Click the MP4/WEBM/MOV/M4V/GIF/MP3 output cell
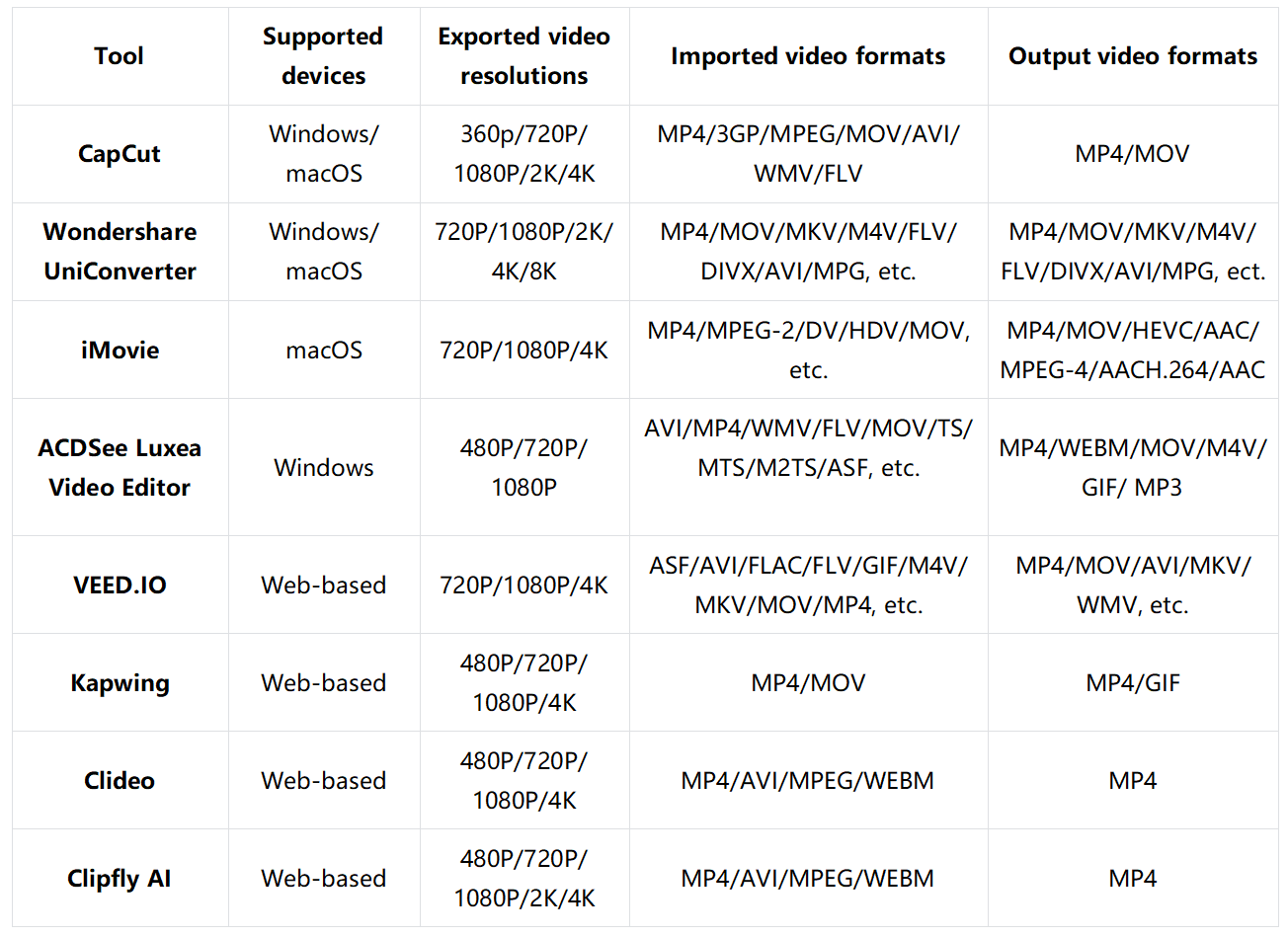Viewport: 1288px width, 937px height. click(1132, 468)
